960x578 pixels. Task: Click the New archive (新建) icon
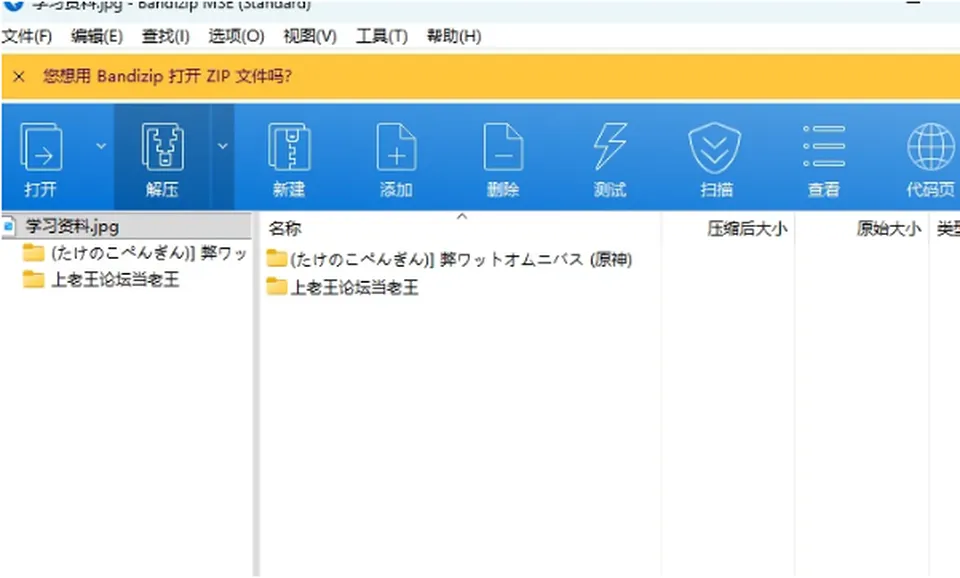point(289,147)
